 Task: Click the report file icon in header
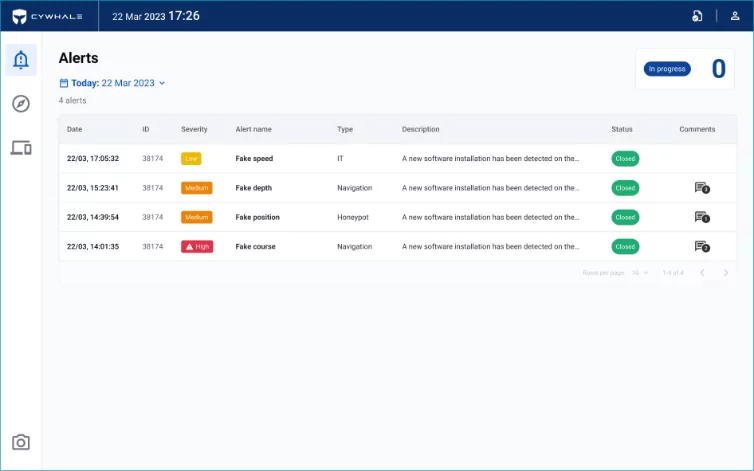[x=697, y=16]
